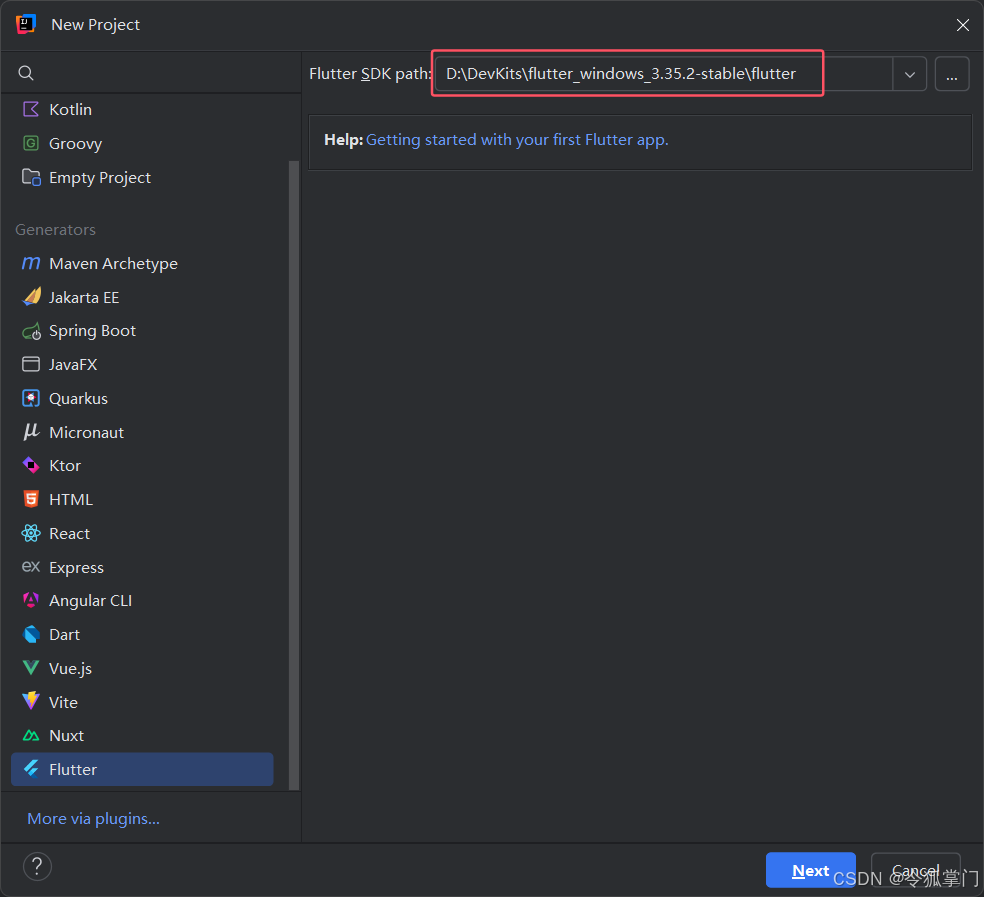Screen dimensions: 984x897
Task: Click the generator list vertical scrollbar
Action: click(294, 475)
